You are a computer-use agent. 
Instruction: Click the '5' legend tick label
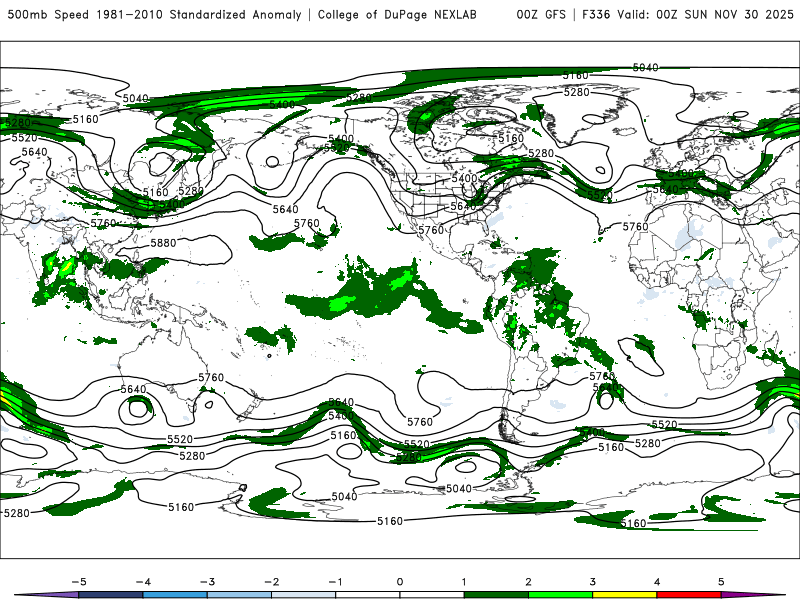721,582
